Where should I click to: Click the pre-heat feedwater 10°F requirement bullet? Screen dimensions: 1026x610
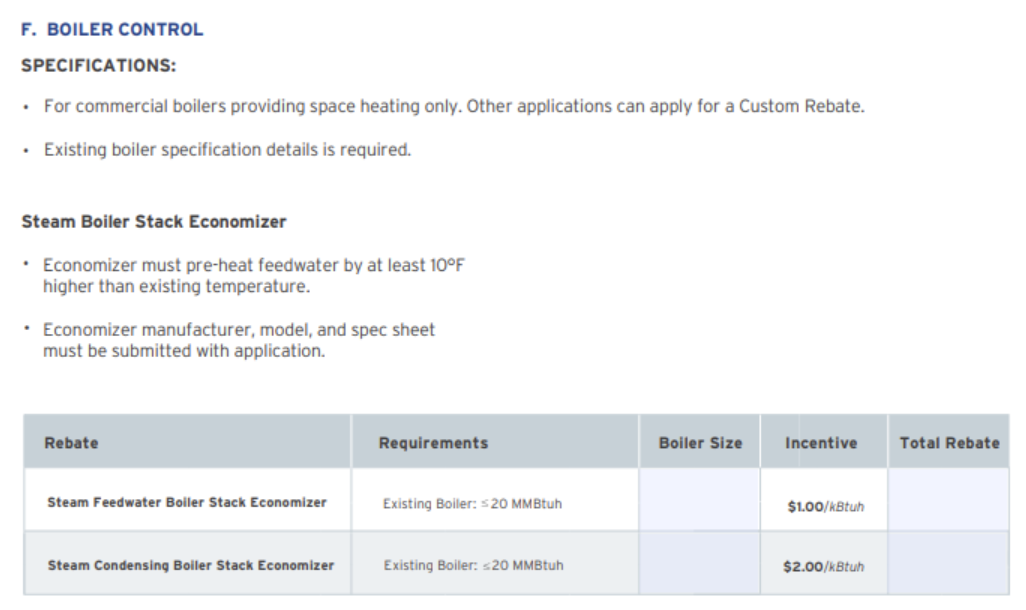click(x=254, y=276)
